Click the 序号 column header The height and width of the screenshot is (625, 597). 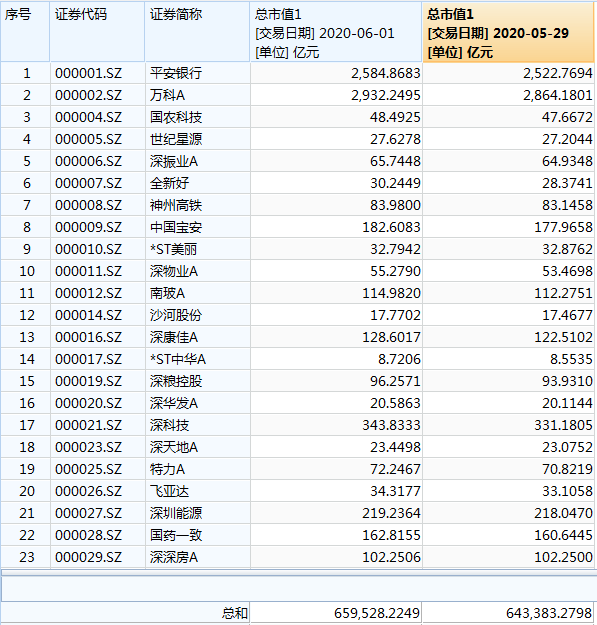pyautogui.click(x=25, y=31)
